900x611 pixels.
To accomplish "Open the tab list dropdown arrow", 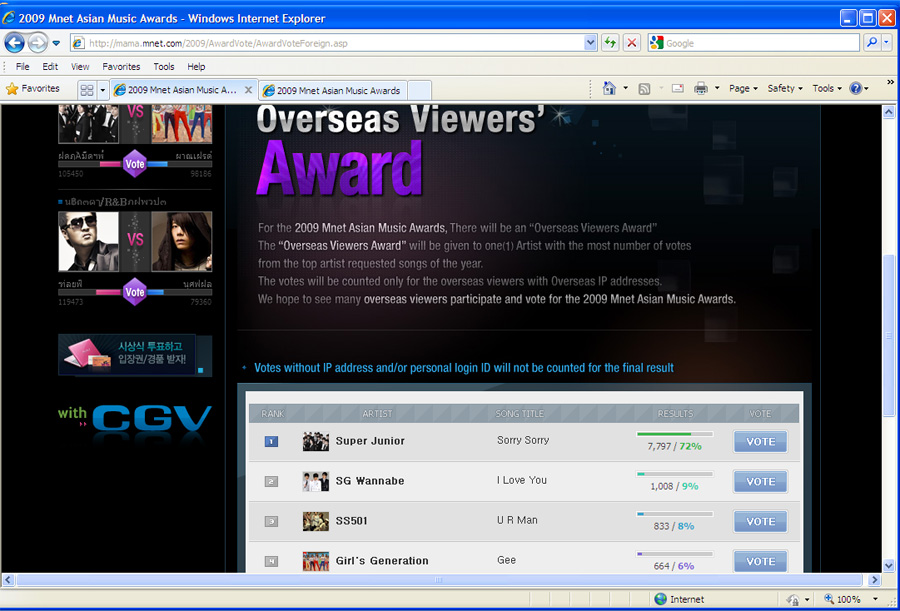I will (x=103, y=90).
